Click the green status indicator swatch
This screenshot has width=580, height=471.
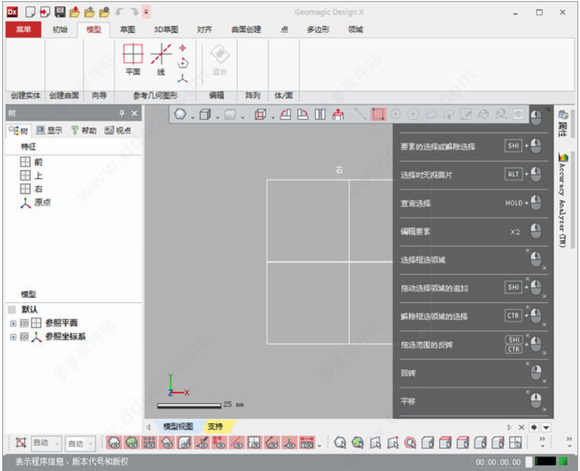click(563, 461)
